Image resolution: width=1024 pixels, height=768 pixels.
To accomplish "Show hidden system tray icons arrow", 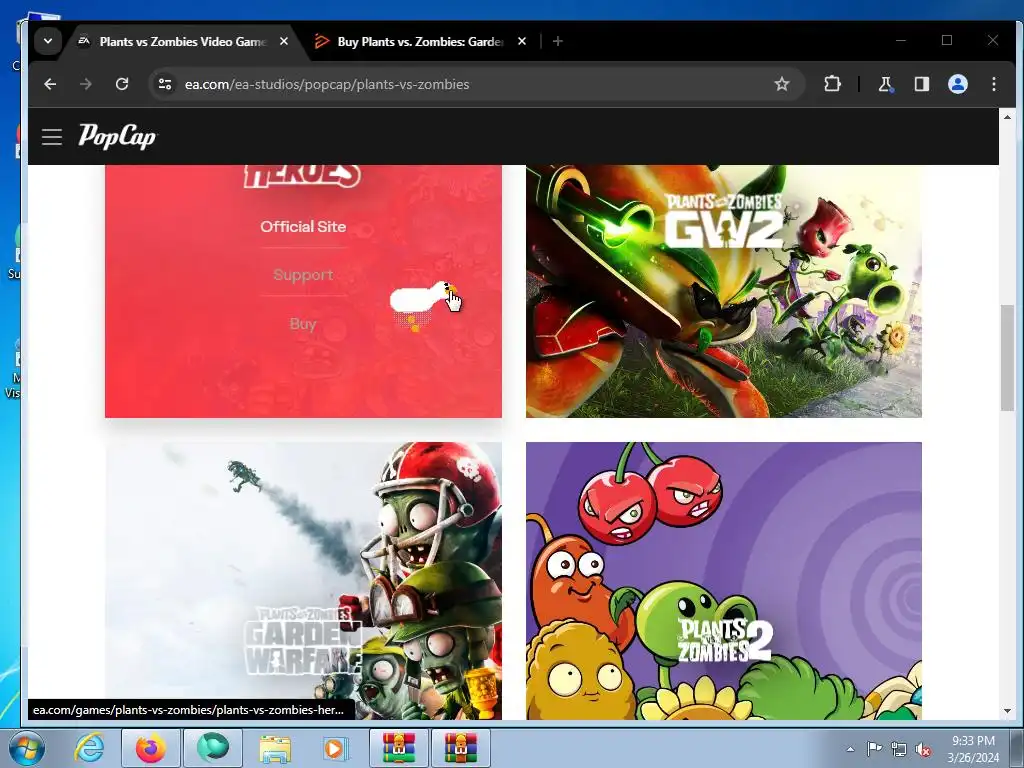I will [850, 749].
